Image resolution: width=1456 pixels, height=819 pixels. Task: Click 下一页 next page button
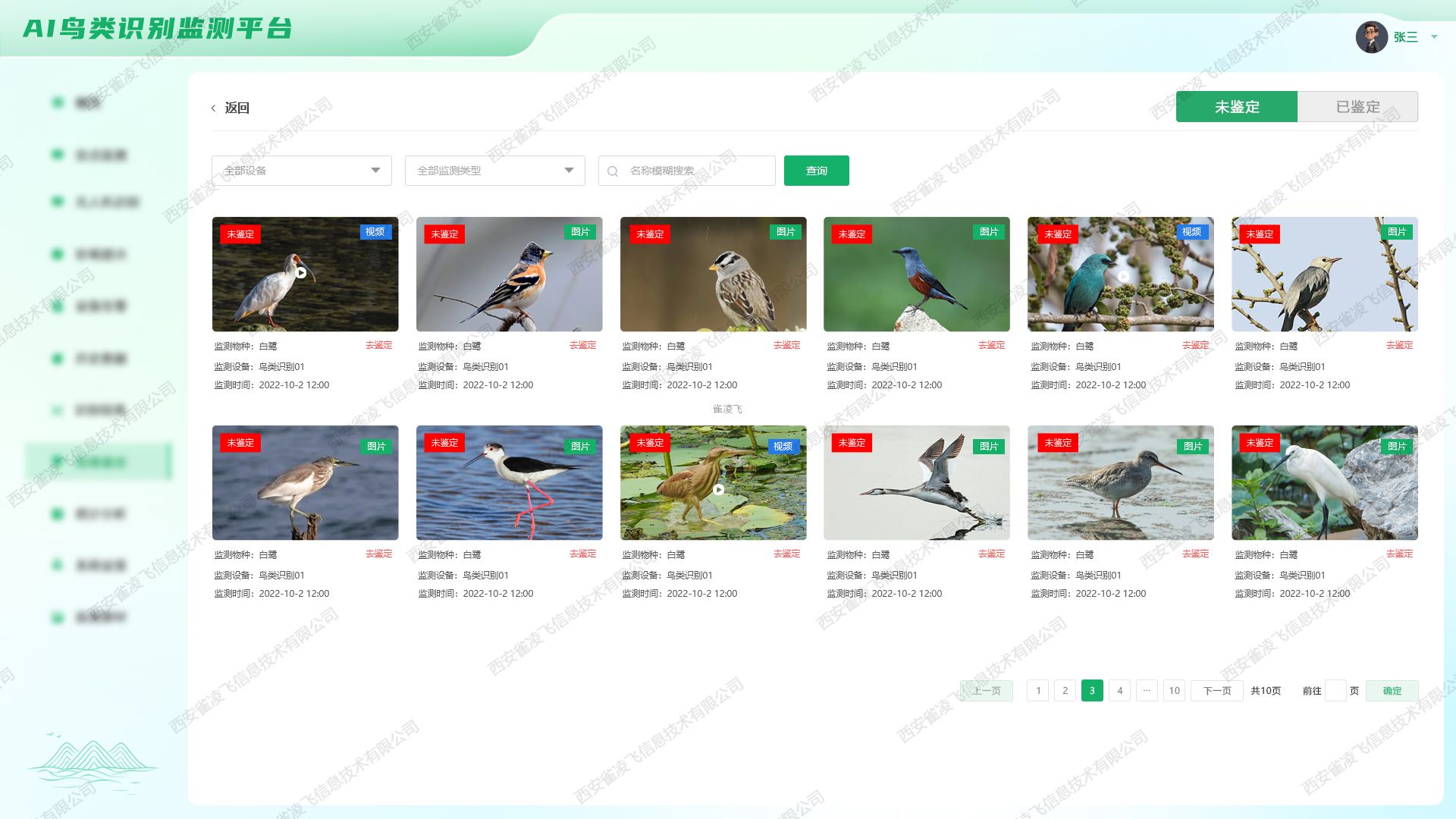(1216, 691)
